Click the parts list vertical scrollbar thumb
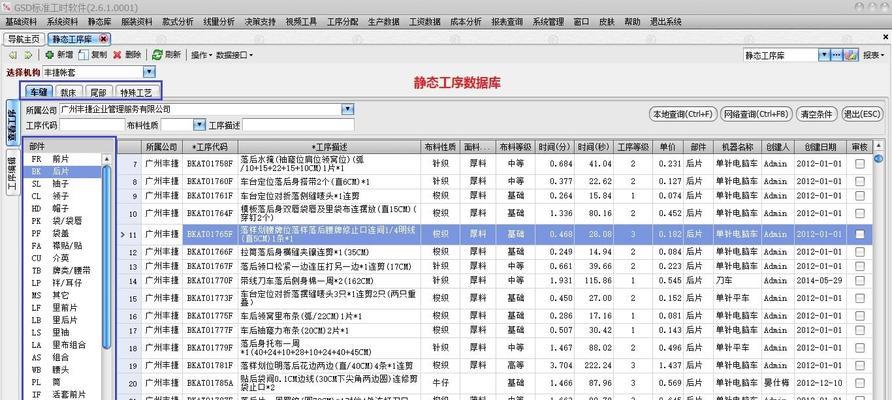Image resolution: width=892 pixels, height=400 pixels. click(106, 258)
